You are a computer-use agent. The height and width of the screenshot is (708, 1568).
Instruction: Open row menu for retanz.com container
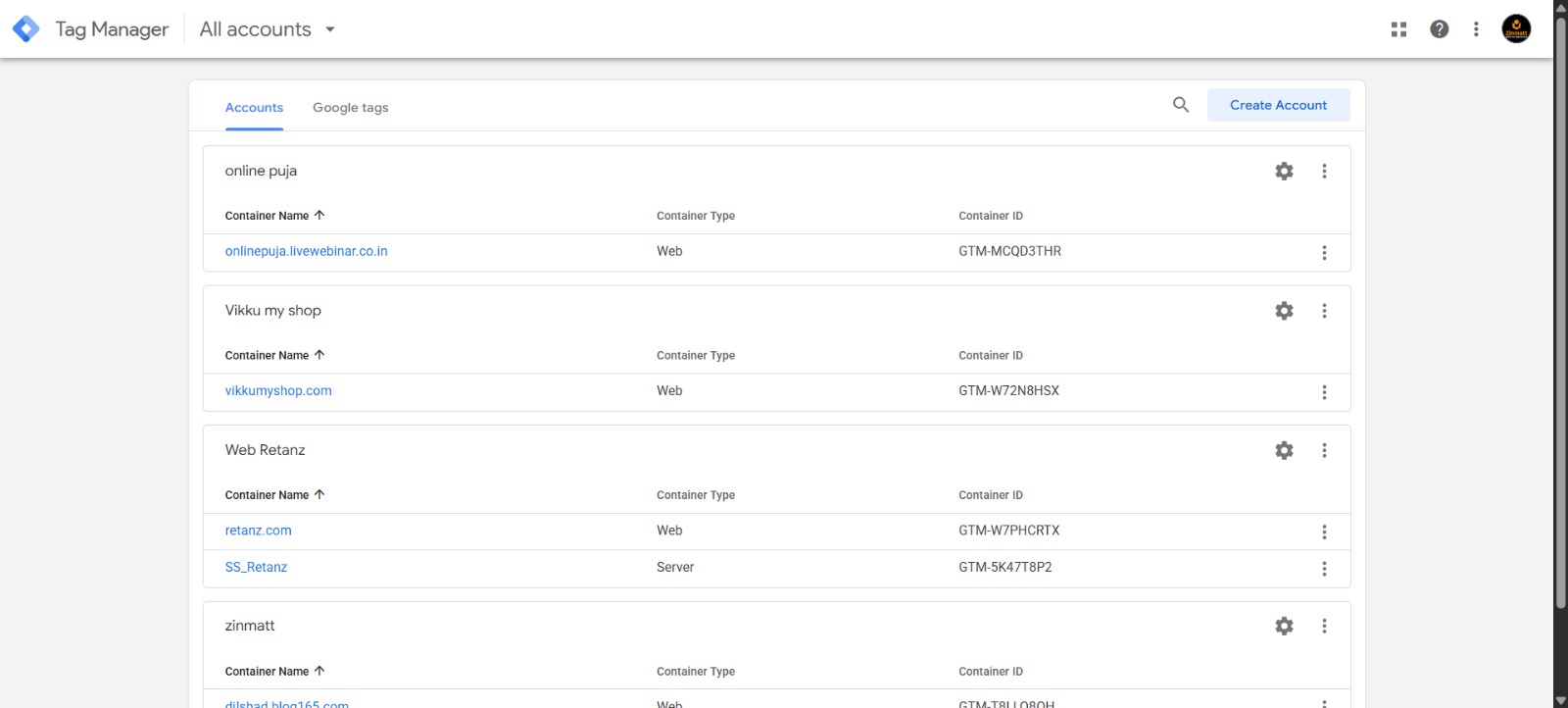pos(1324,532)
